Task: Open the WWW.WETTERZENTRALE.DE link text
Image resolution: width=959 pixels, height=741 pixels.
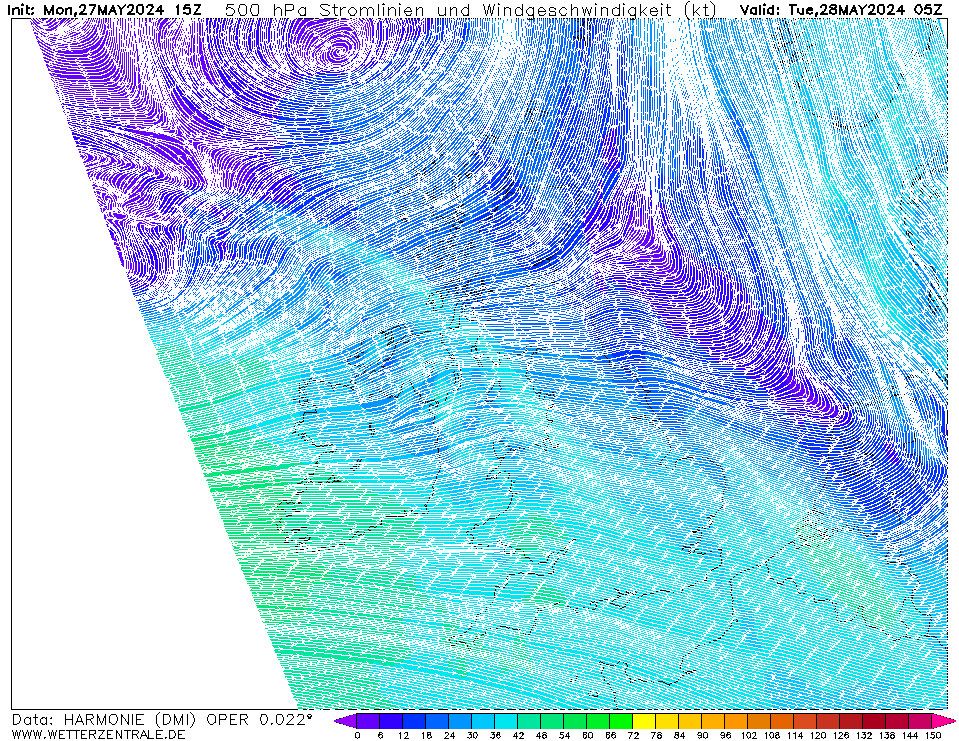Action: [98, 734]
